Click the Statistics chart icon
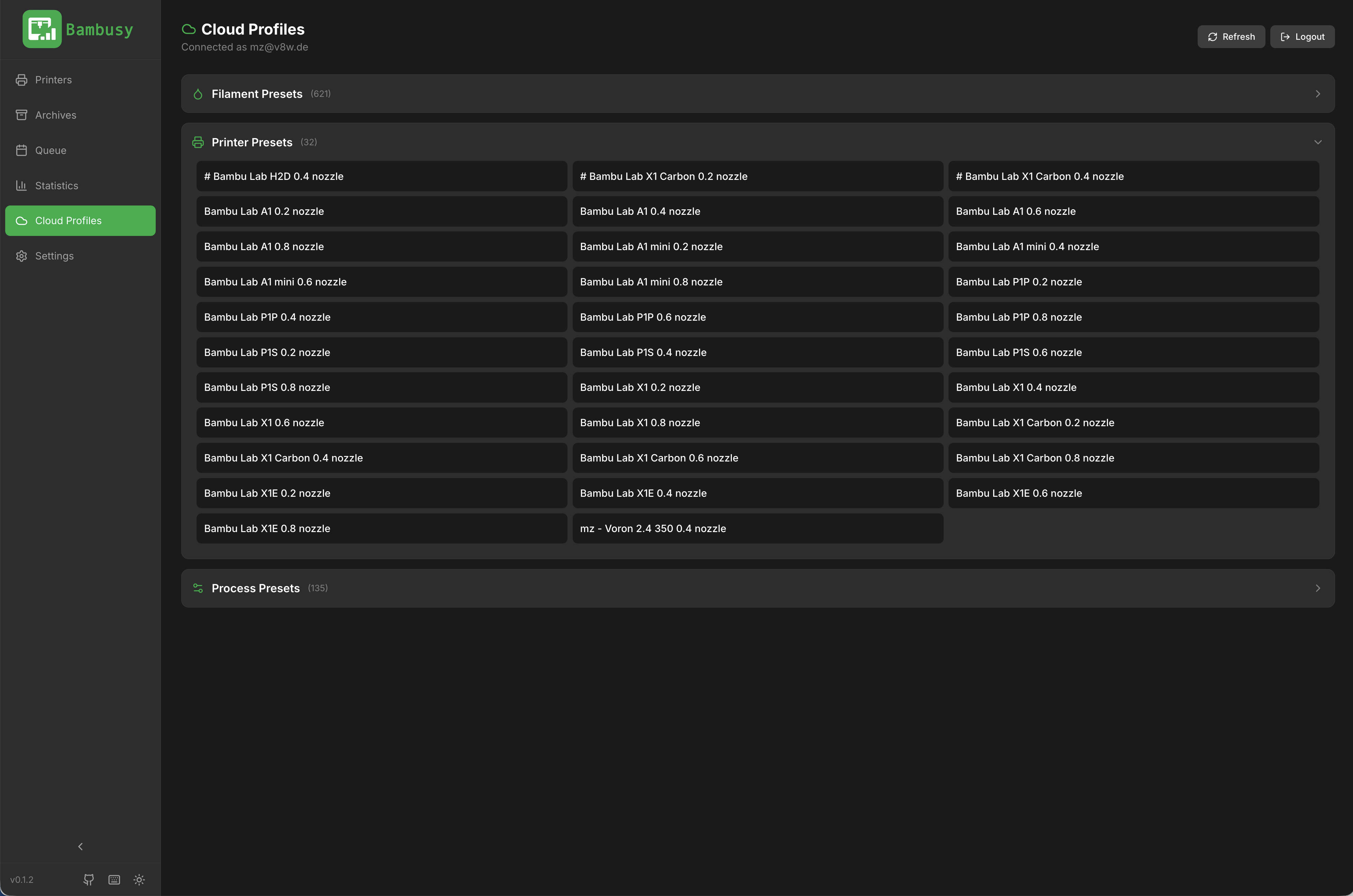Viewport: 1353px width, 896px height. (x=22, y=186)
